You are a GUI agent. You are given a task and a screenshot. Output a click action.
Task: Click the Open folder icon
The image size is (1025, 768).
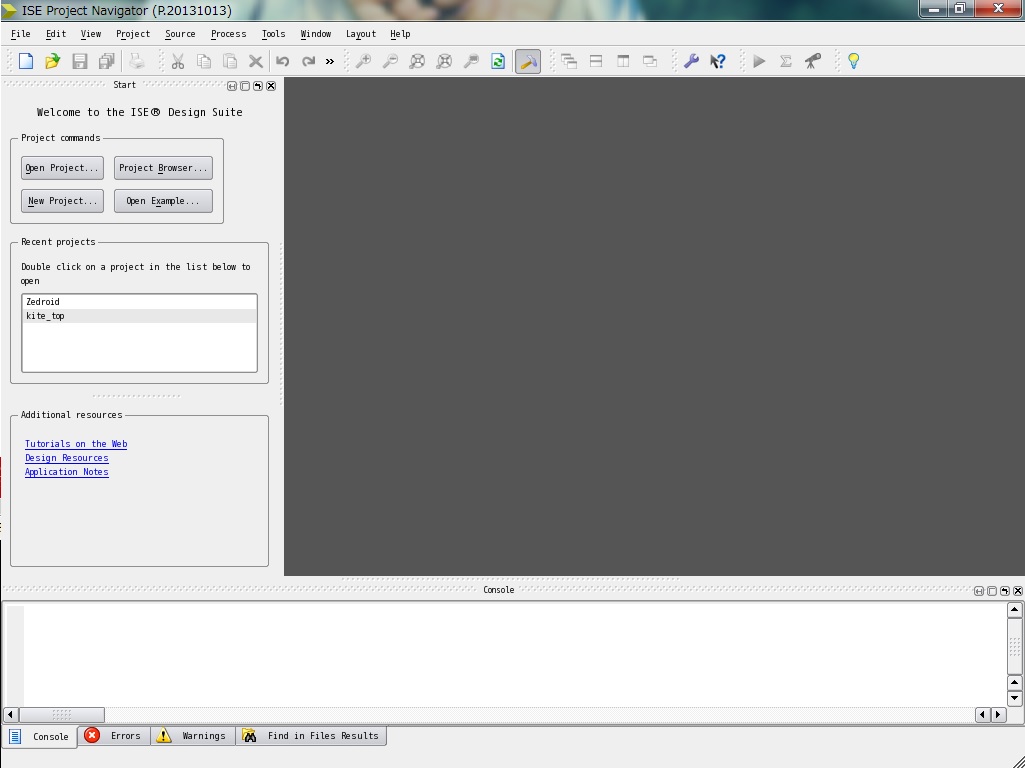pos(52,61)
